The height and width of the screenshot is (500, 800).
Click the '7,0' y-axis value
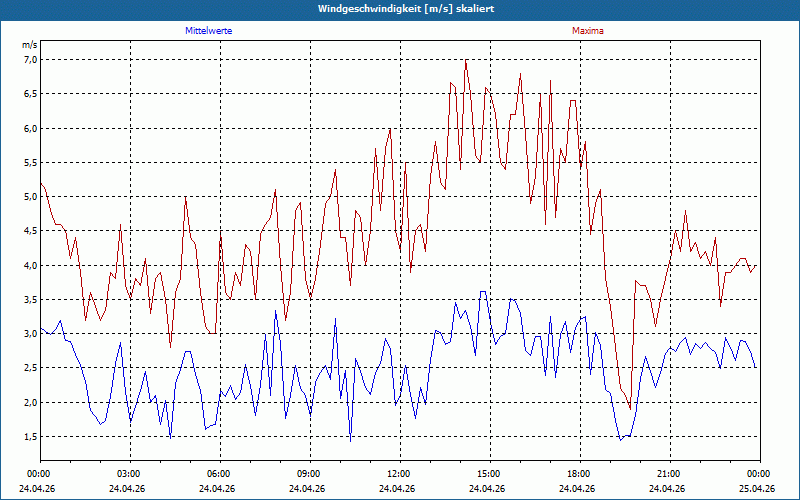tap(31, 60)
